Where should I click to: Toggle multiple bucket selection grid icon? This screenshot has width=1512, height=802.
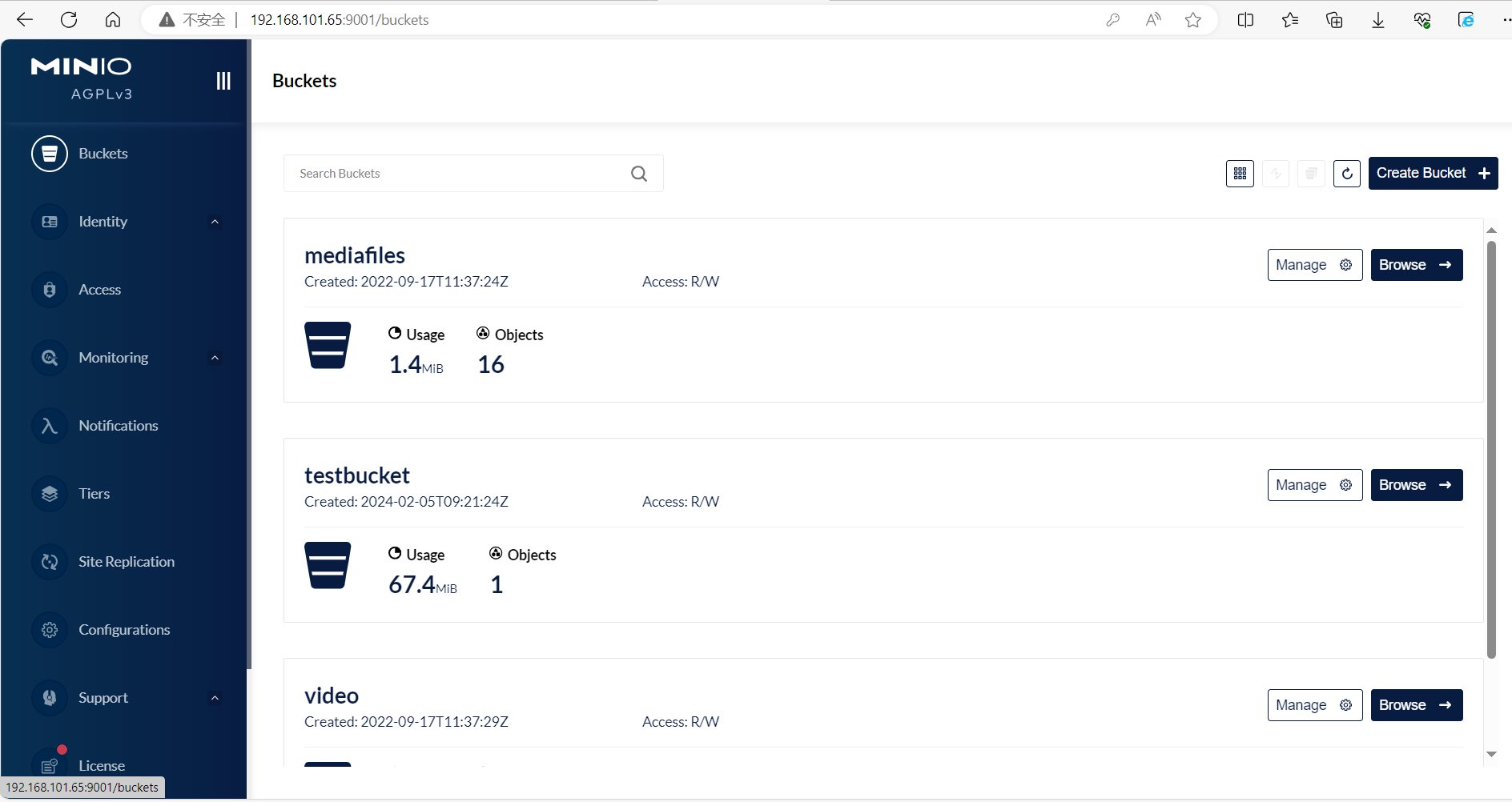pyautogui.click(x=1240, y=174)
